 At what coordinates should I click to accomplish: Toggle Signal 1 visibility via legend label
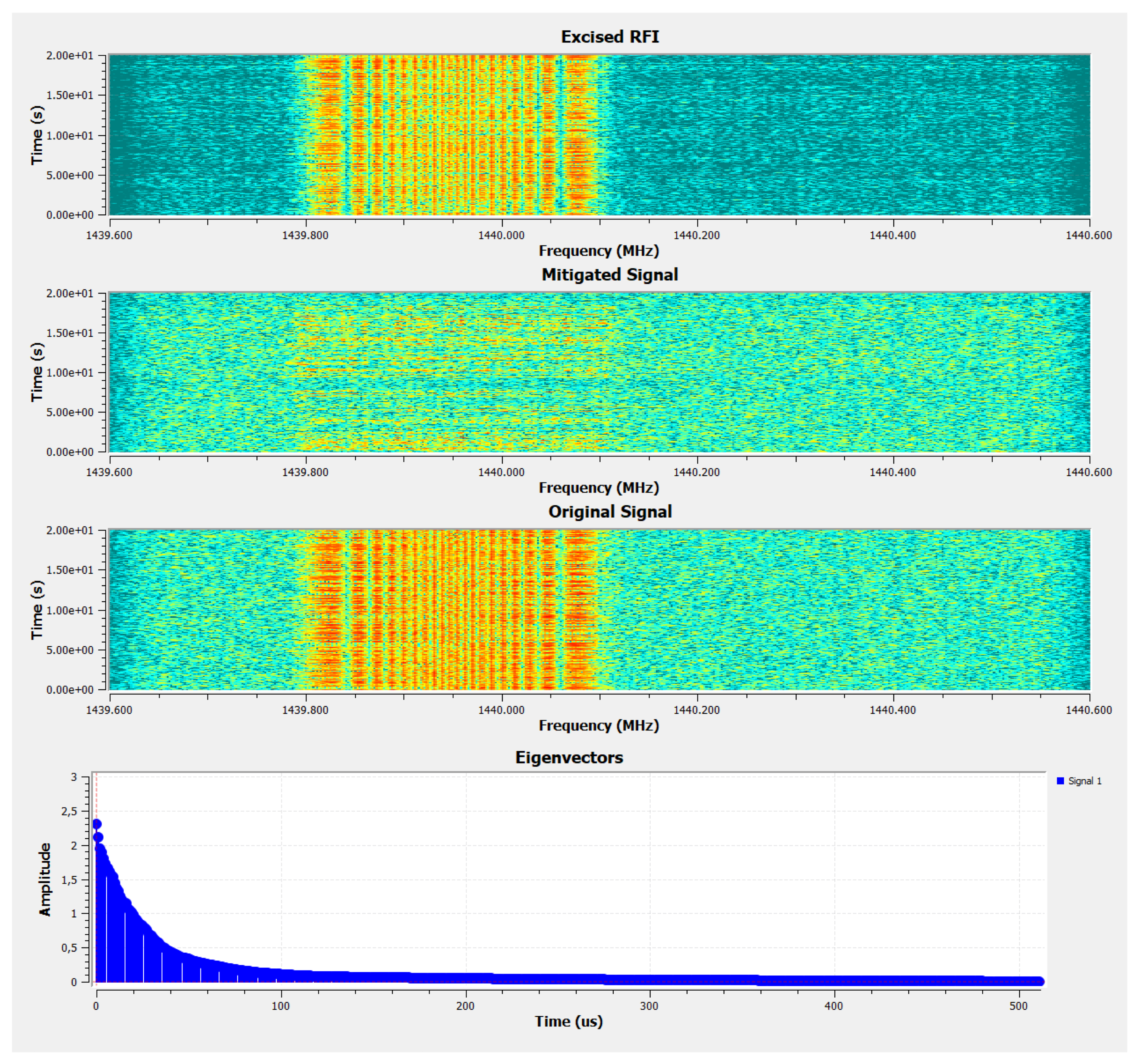(1085, 781)
